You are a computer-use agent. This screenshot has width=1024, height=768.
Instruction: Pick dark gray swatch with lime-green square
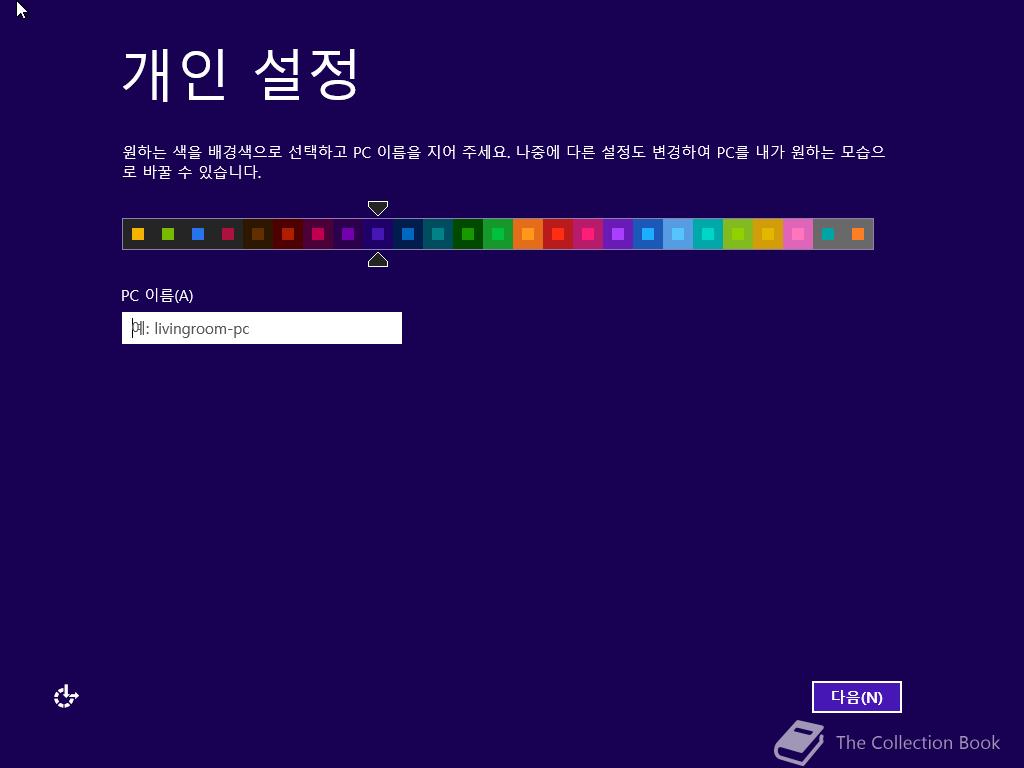tap(168, 234)
